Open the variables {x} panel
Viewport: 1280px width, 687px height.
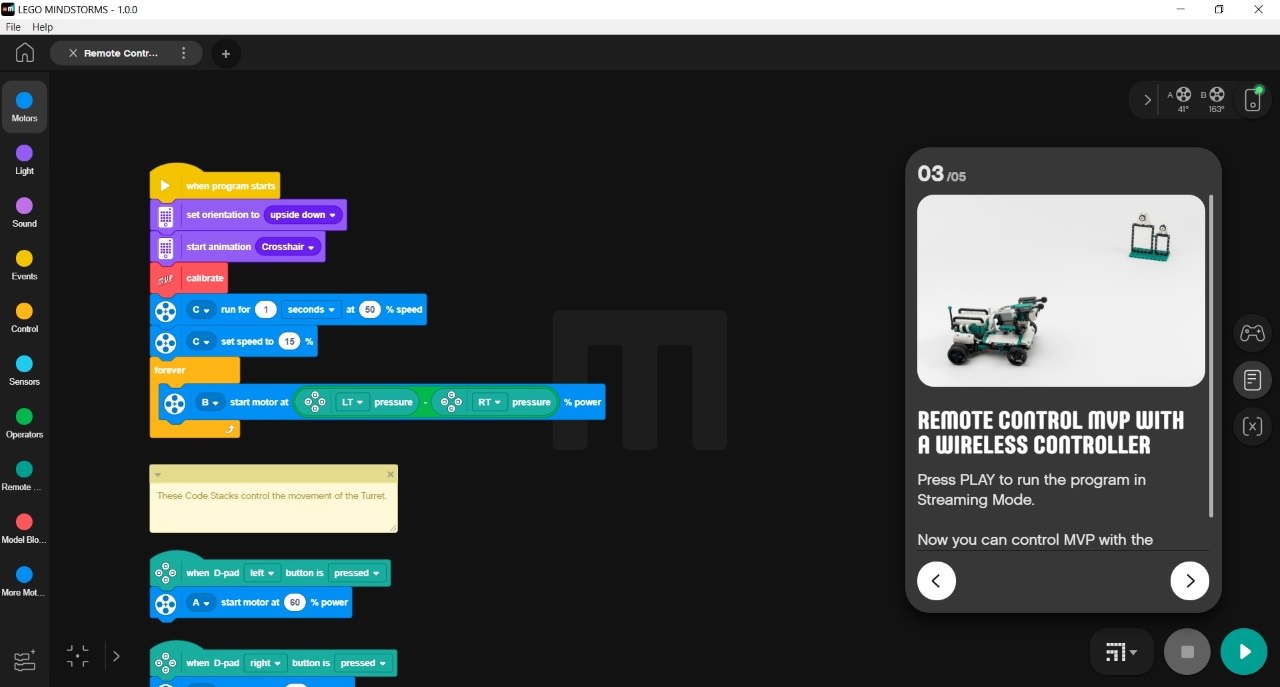[1252, 427]
